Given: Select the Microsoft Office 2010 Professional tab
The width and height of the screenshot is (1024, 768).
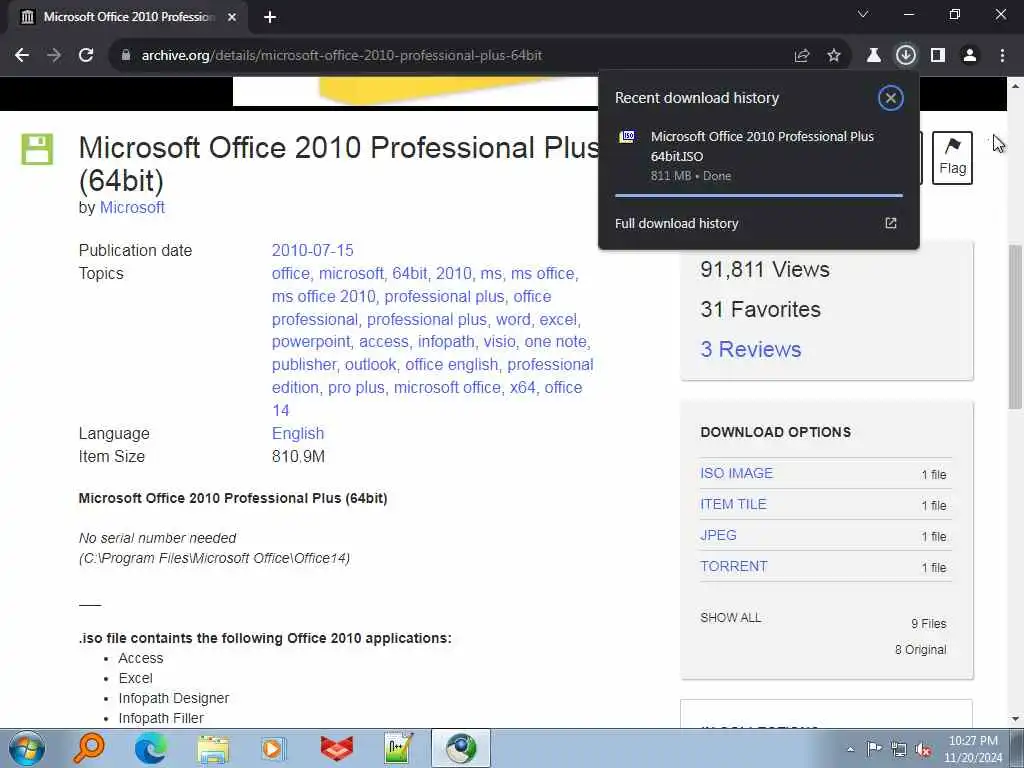Looking at the screenshot, I should coord(129,17).
